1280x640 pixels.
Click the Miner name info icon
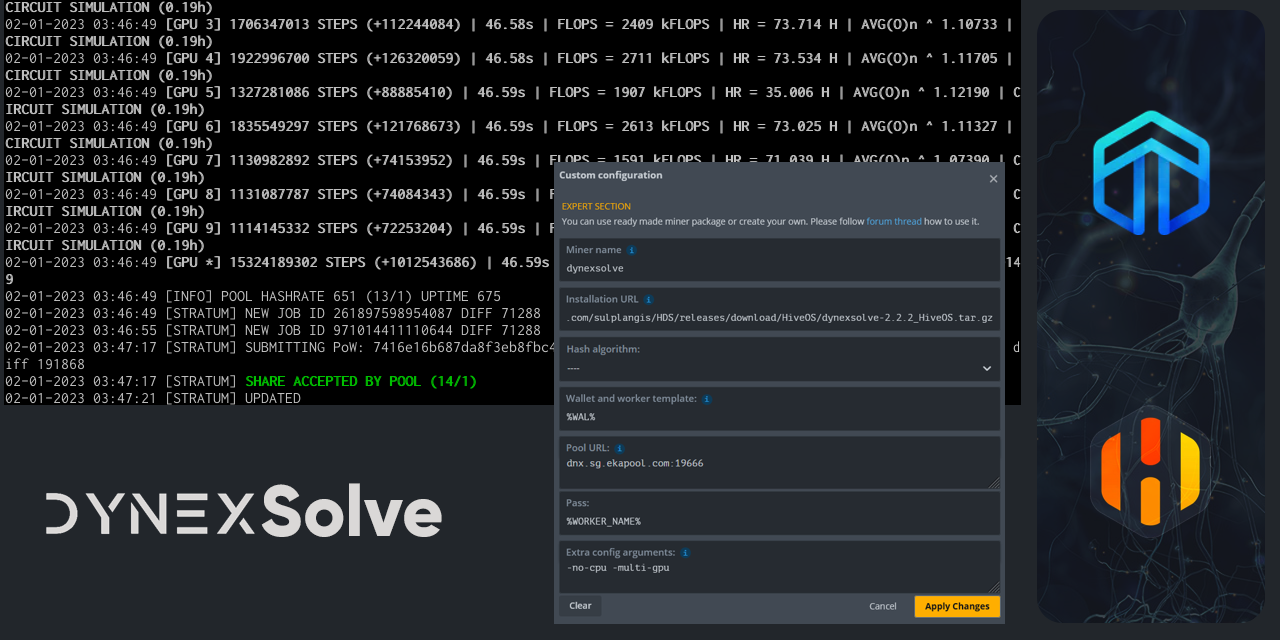(x=630, y=249)
